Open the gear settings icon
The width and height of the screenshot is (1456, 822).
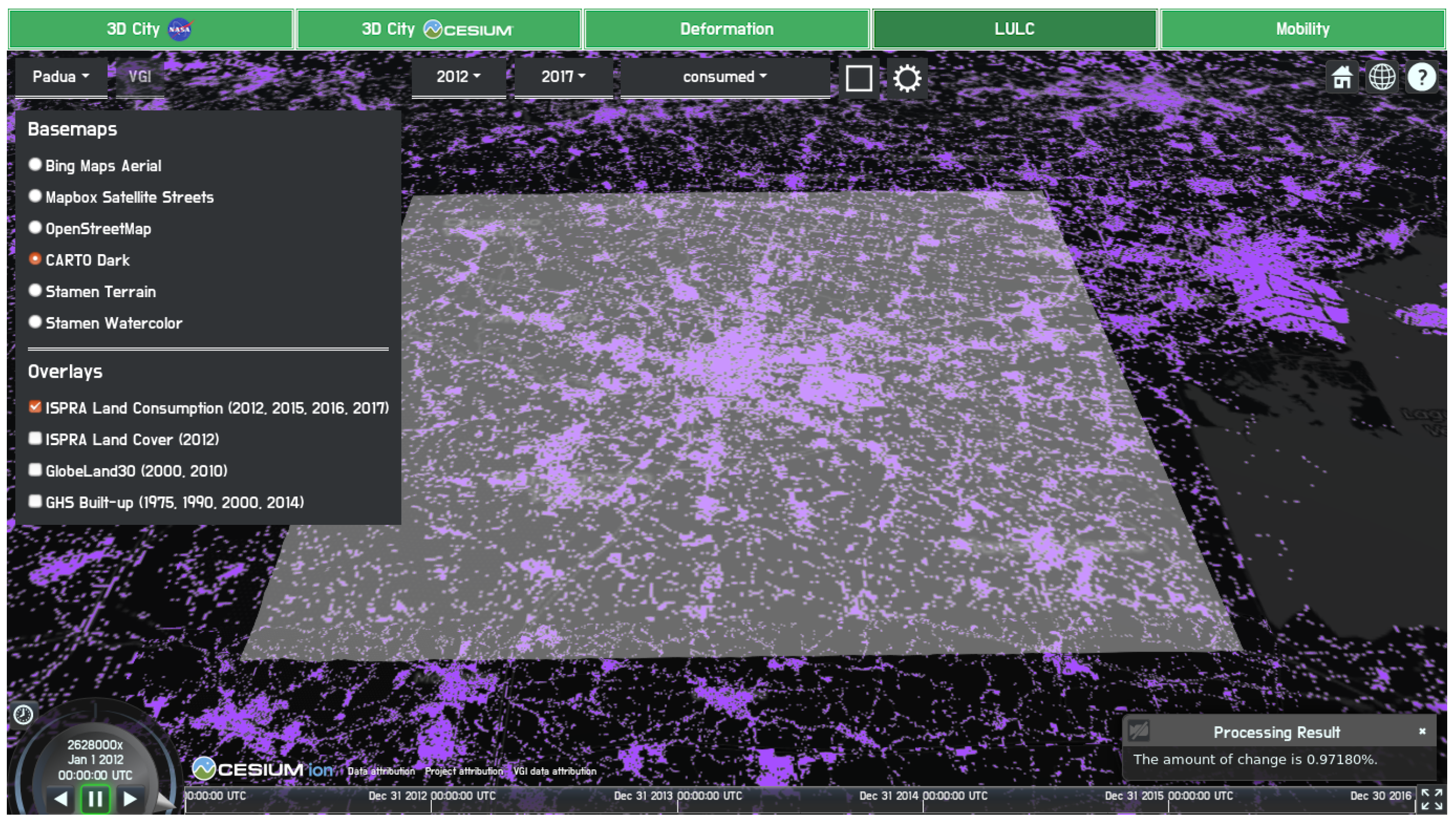(x=907, y=78)
